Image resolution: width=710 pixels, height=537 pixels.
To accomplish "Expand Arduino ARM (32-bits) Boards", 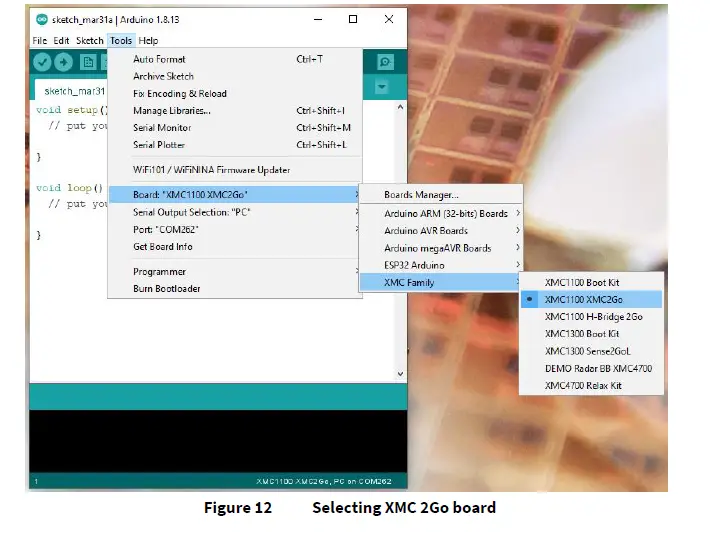I will [x=441, y=214].
